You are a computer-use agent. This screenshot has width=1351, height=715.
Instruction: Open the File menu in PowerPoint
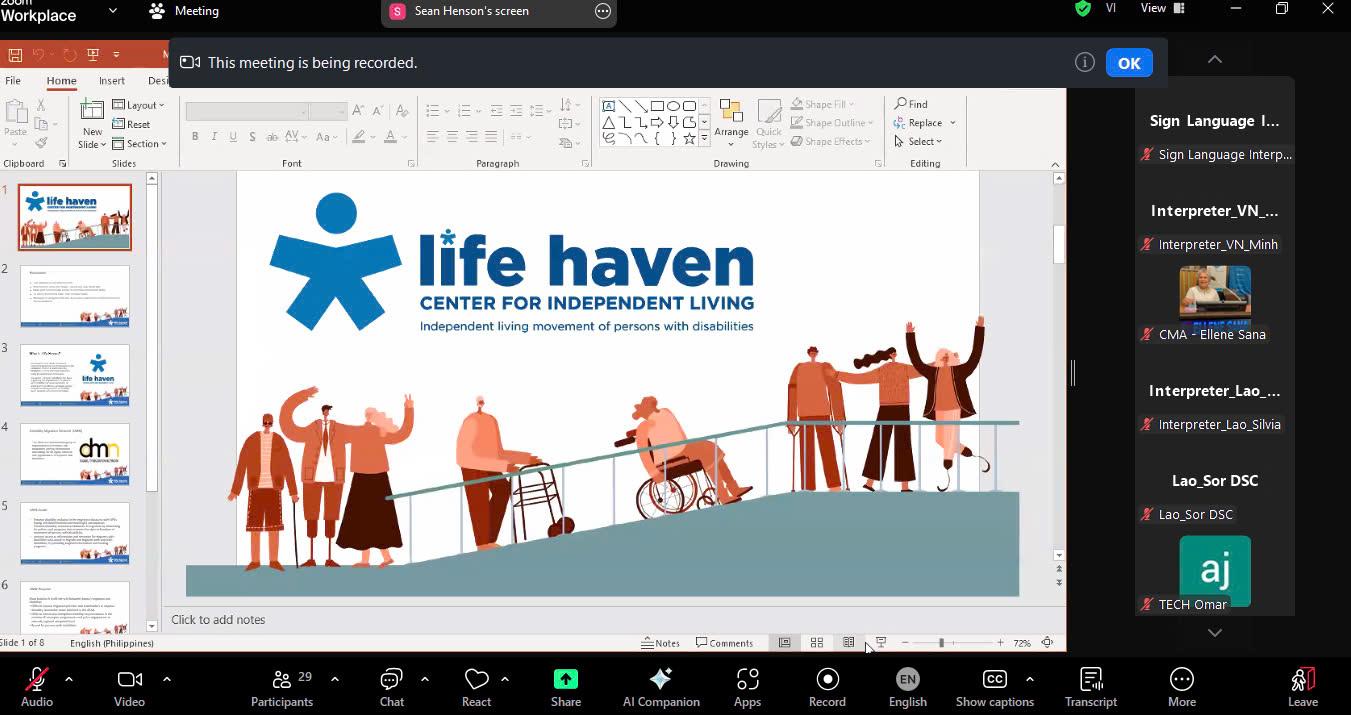point(13,81)
